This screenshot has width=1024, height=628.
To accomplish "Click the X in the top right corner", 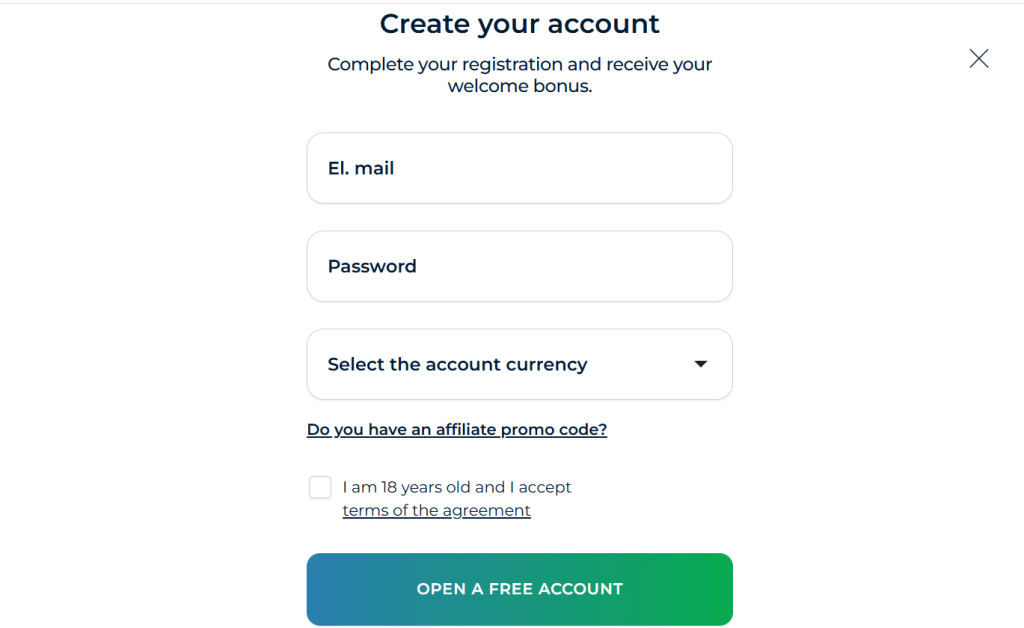I will coord(978,58).
